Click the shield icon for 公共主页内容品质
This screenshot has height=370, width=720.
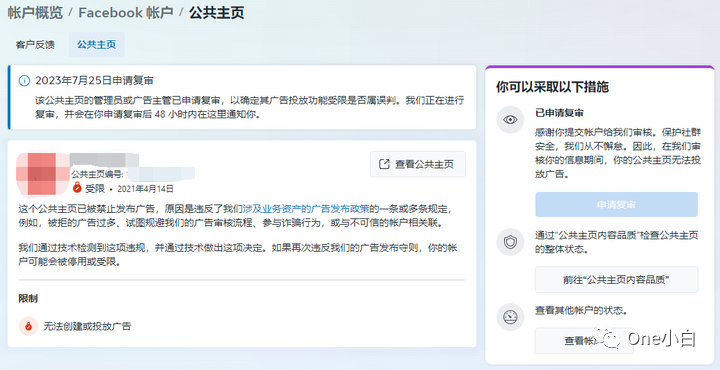click(x=510, y=242)
